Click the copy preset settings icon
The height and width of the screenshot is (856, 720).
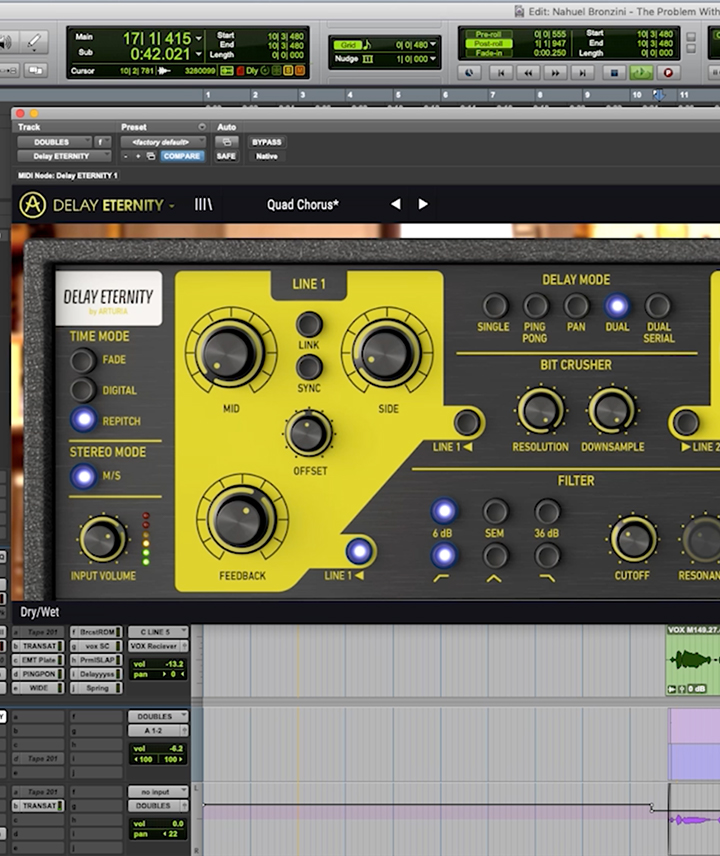[x=151, y=156]
